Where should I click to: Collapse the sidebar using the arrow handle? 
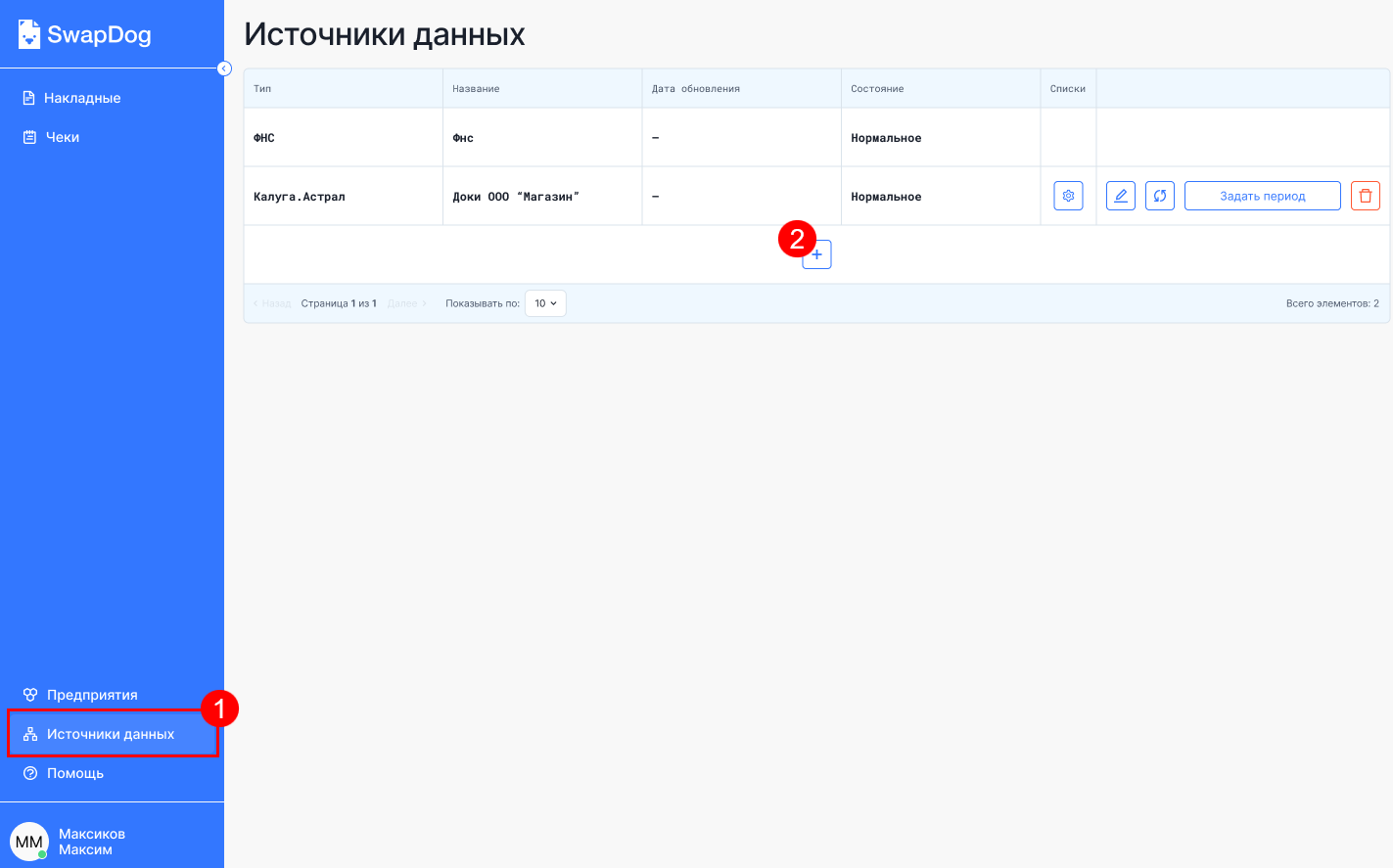(x=224, y=69)
